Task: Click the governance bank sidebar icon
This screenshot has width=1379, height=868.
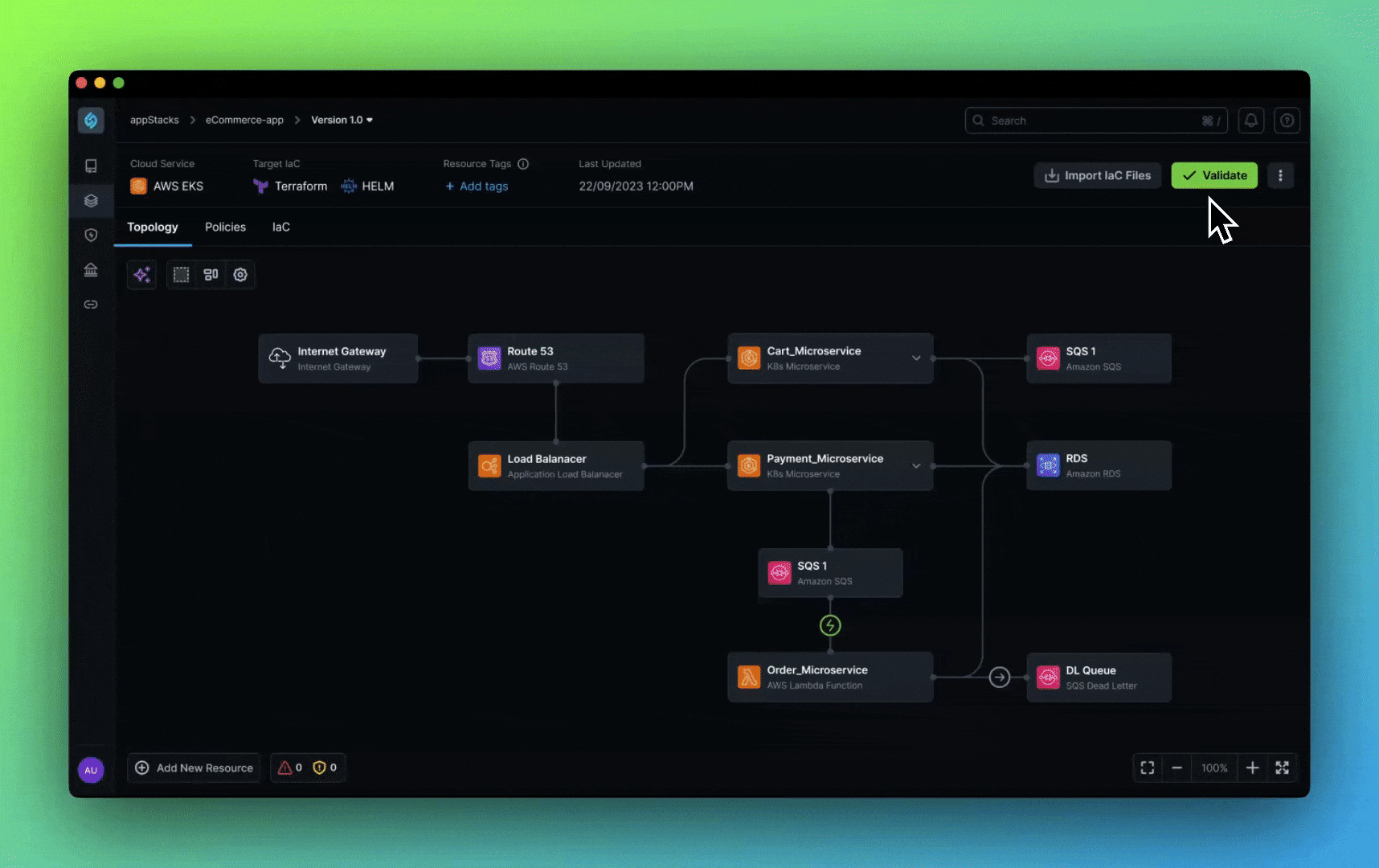Action: (x=91, y=270)
